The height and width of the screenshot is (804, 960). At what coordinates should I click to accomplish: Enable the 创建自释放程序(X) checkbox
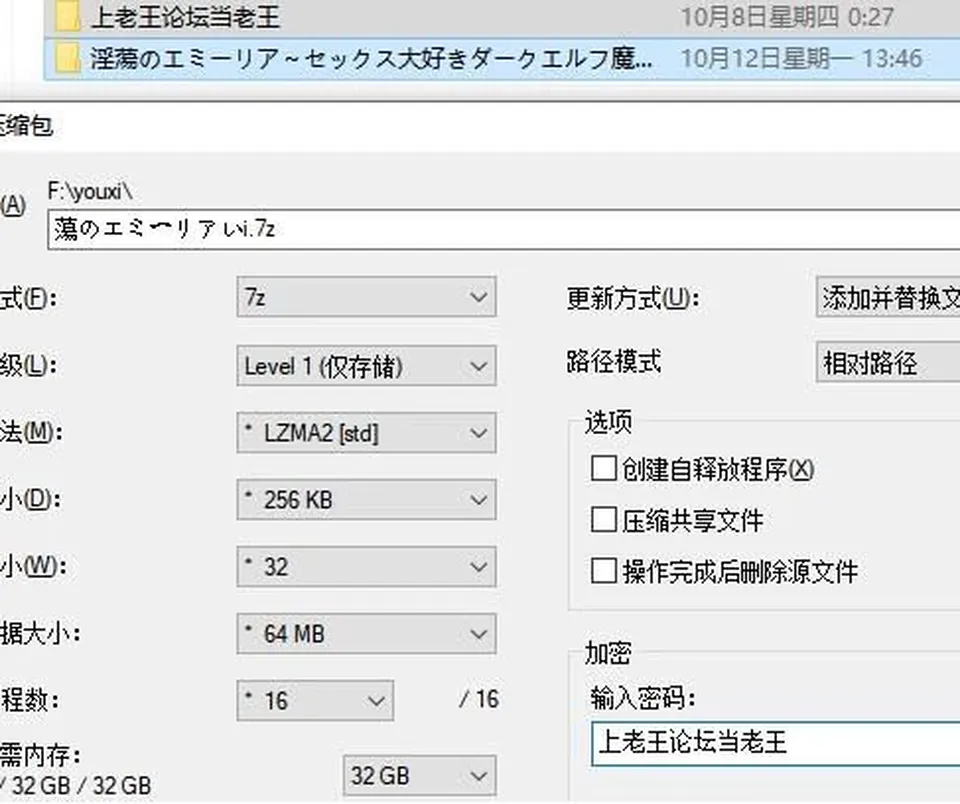point(604,468)
